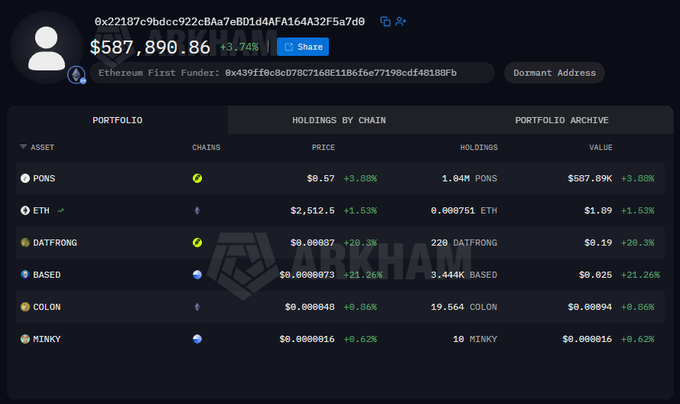Image resolution: width=680 pixels, height=404 pixels.
Task: Click the DATFRONG token icon
Action: point(25,242)
